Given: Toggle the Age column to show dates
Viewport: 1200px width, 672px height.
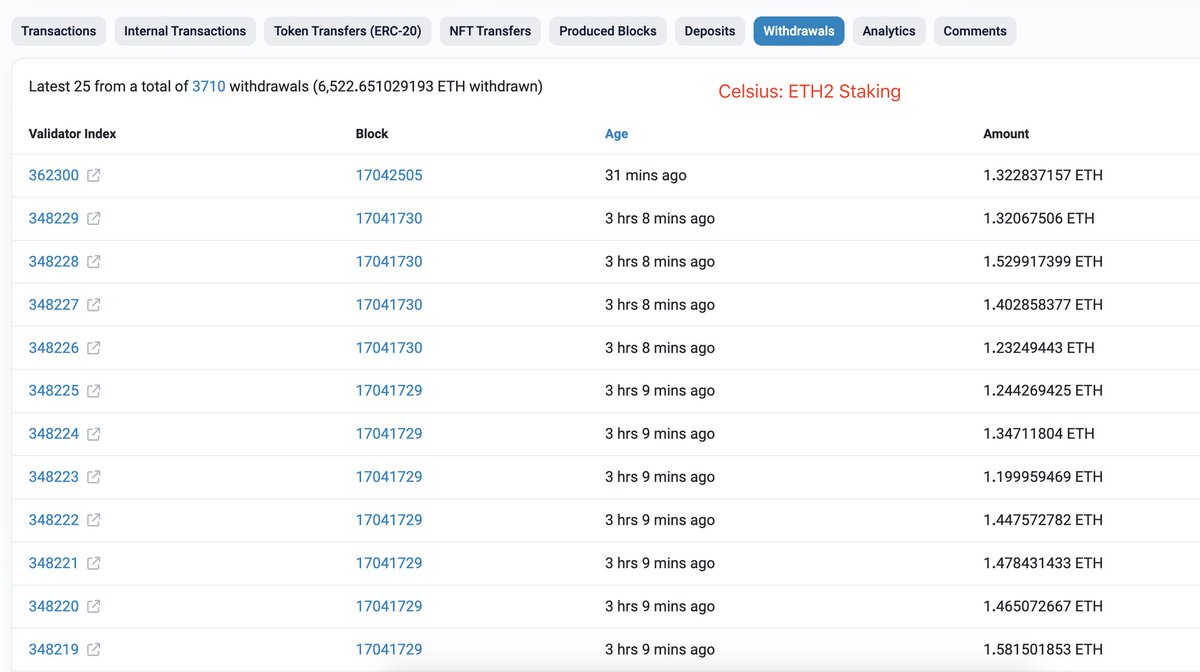Looking at the screenshot, I should pyautogui.click(x=616, y=133).
